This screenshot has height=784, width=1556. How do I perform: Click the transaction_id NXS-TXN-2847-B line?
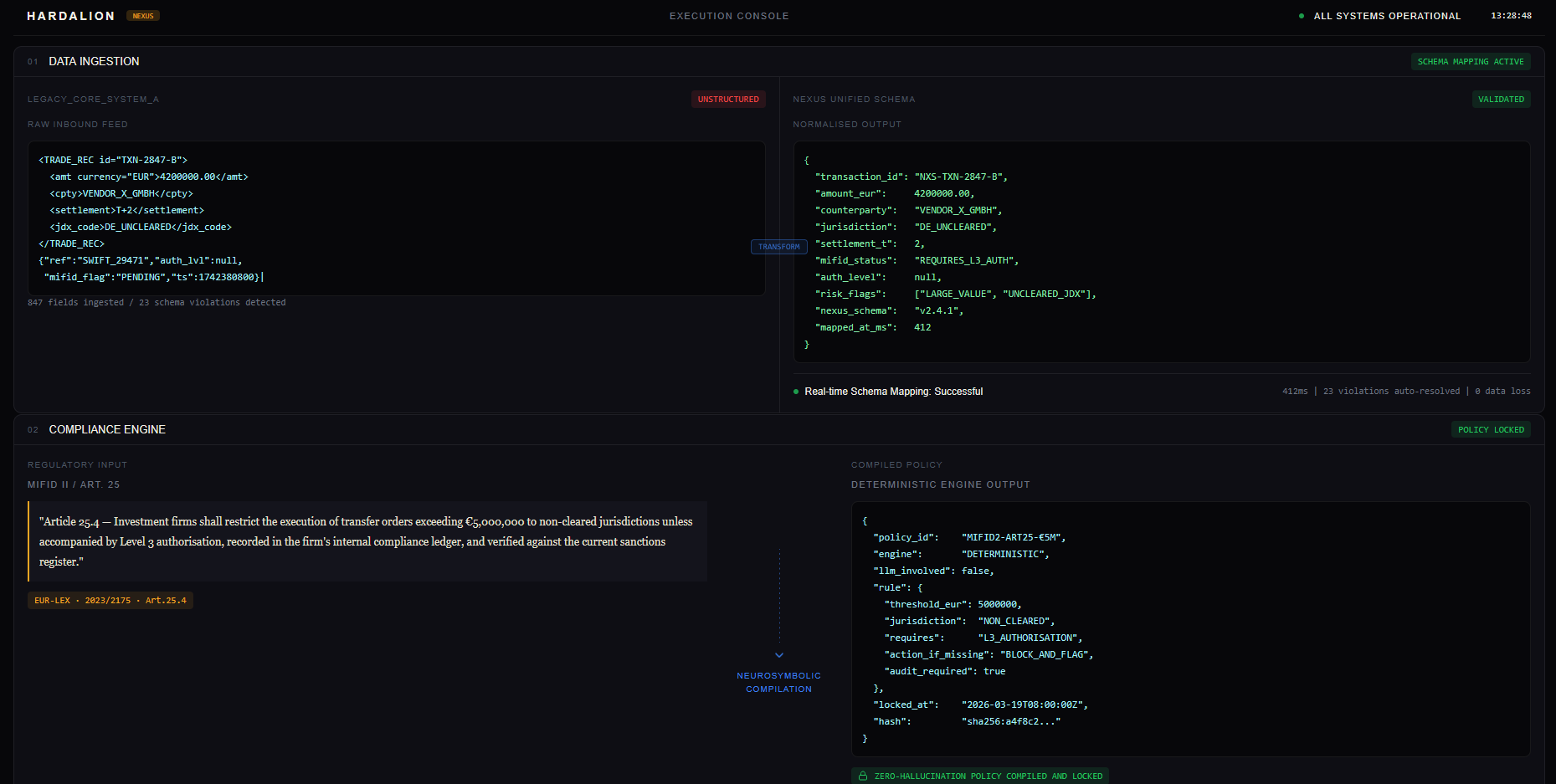(x=912, y=177)
